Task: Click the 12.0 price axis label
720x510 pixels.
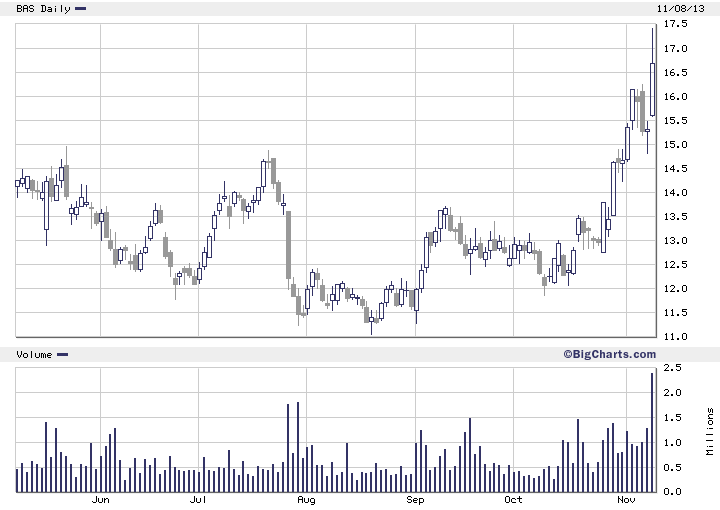Action: coord(675,289)
